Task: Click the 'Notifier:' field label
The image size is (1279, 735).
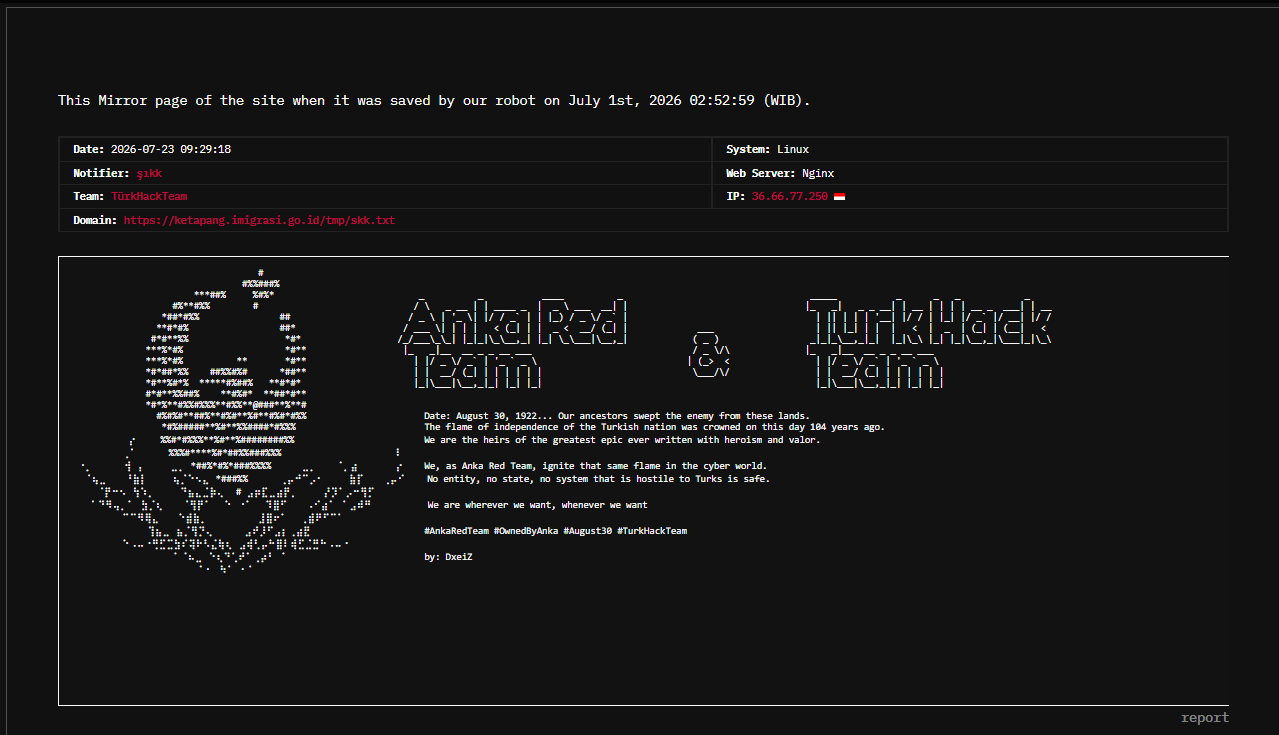Action: click(x=102, y=173)
